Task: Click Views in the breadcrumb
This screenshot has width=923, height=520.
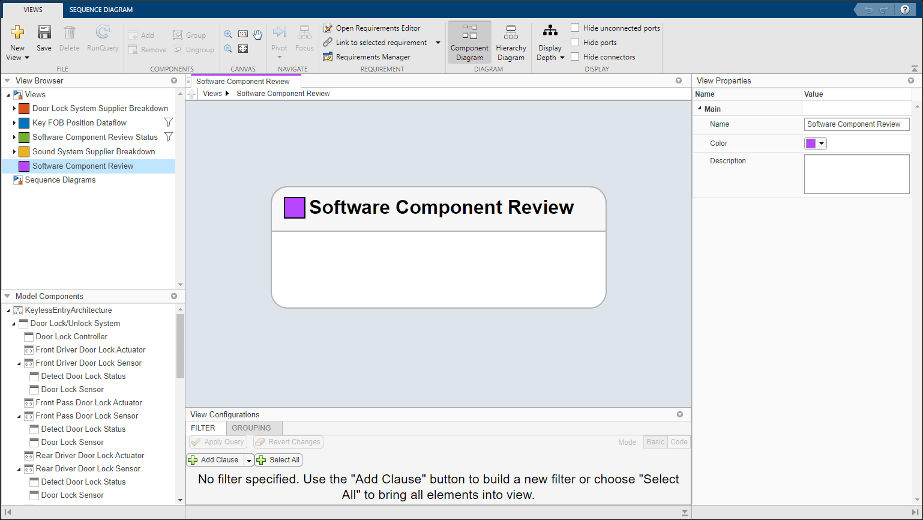Action: coord(213,94)
